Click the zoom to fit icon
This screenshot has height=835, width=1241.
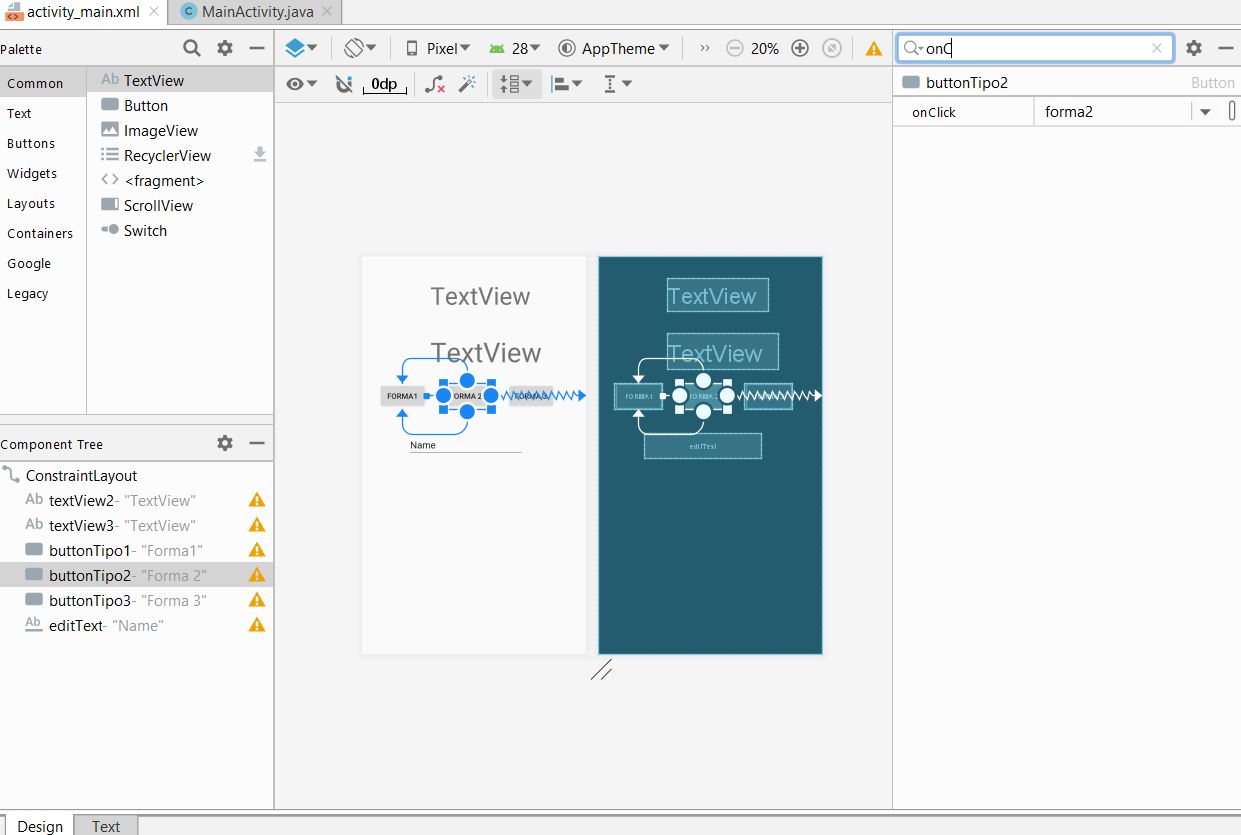(832, 48)
